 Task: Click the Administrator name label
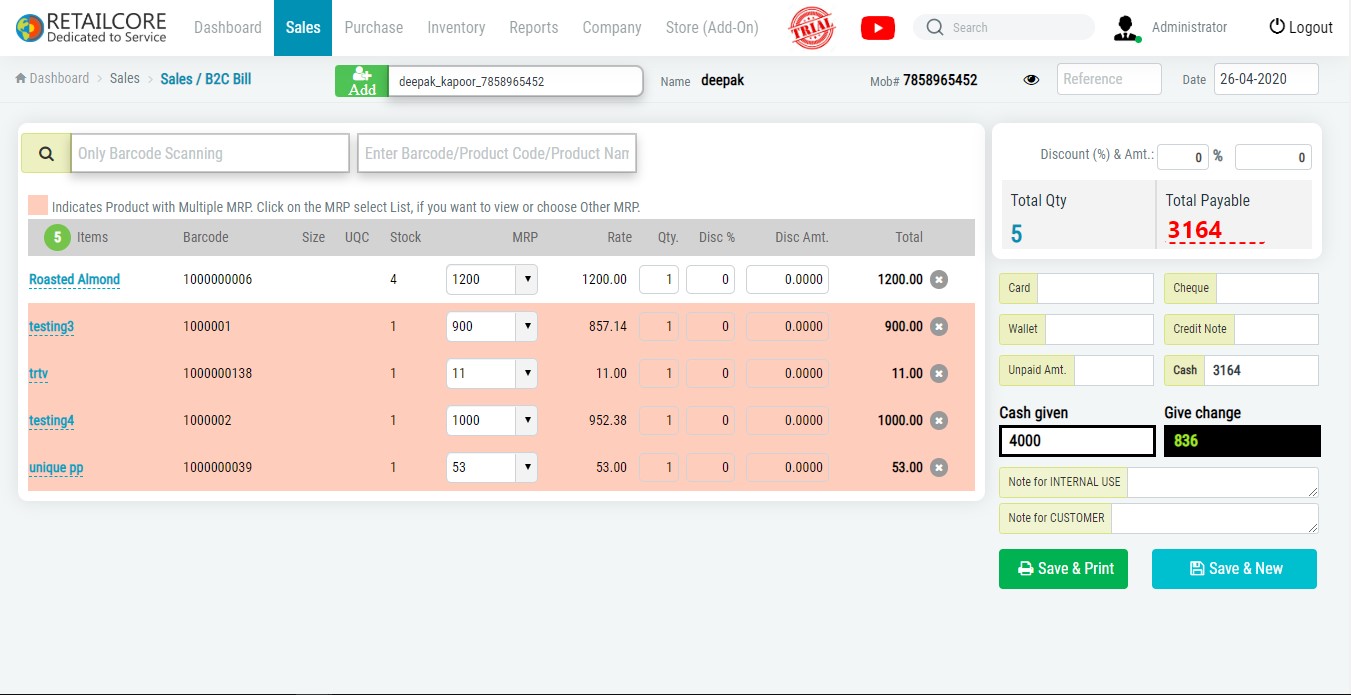point(1189,27)
